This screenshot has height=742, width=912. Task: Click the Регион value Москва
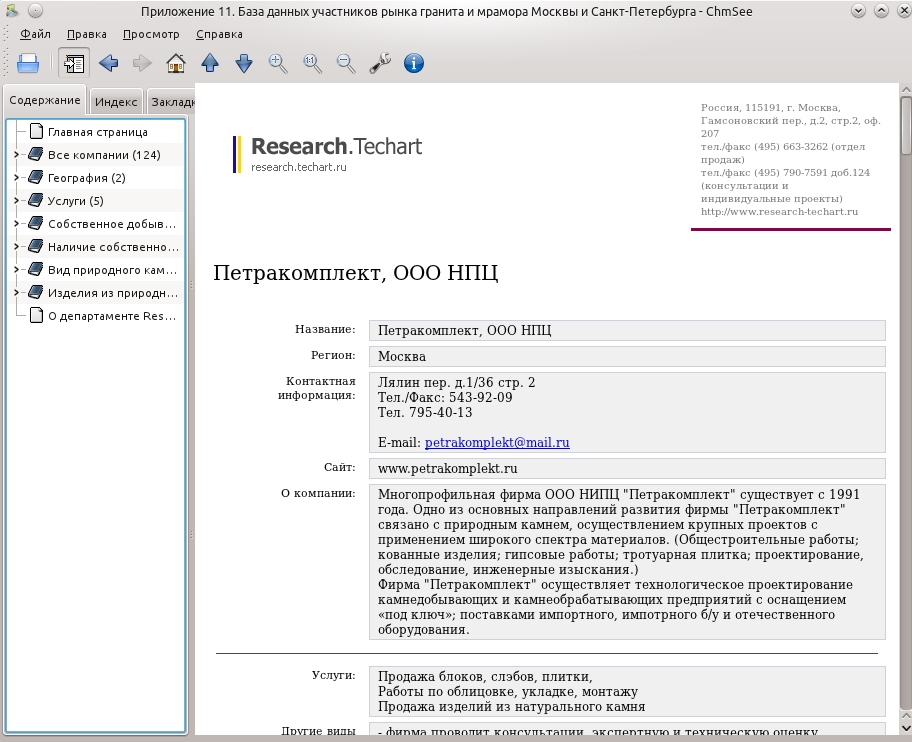coord(401,356)
